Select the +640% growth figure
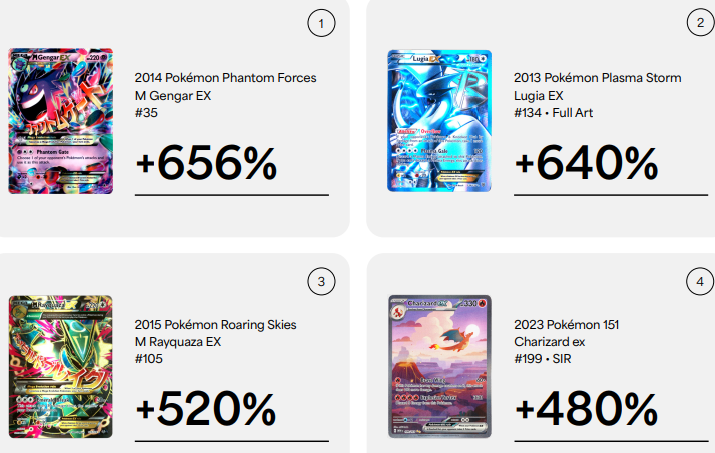715x453 pixels. 586,163
